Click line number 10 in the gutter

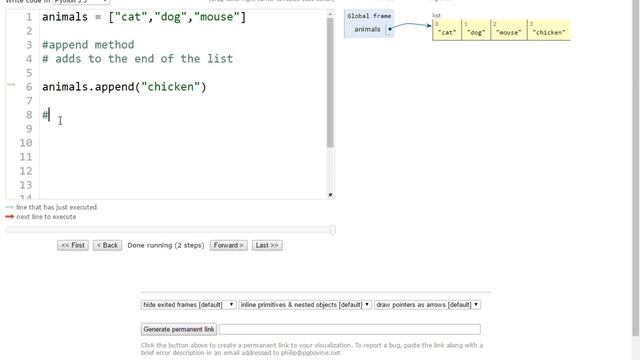26,143
